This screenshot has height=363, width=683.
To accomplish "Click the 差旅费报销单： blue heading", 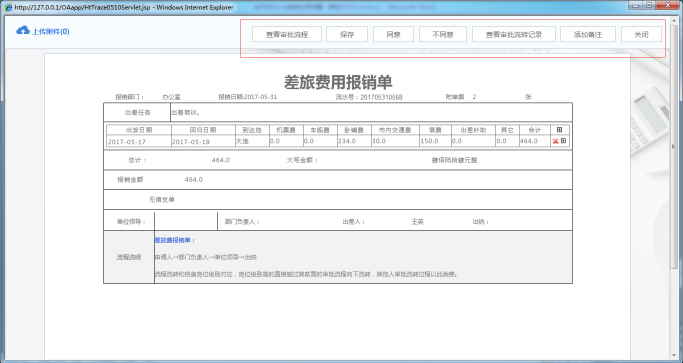I will pos(175,240).
